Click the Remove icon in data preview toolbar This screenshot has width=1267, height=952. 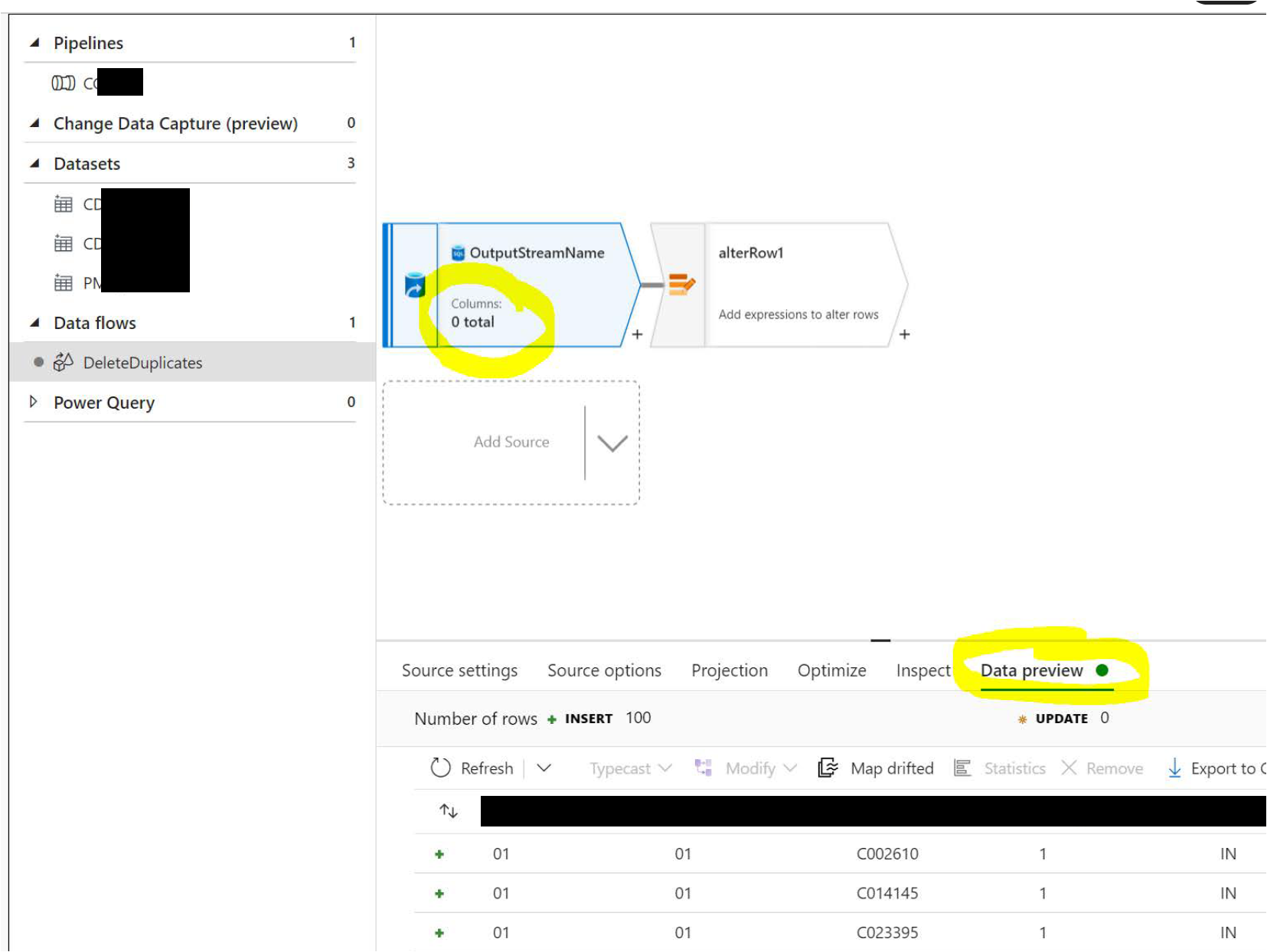tap(1069, 768)
